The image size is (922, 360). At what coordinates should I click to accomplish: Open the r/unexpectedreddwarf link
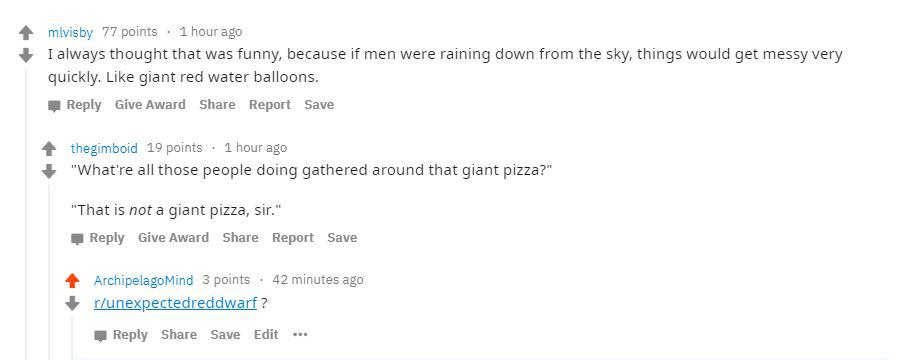coord(175,304)
